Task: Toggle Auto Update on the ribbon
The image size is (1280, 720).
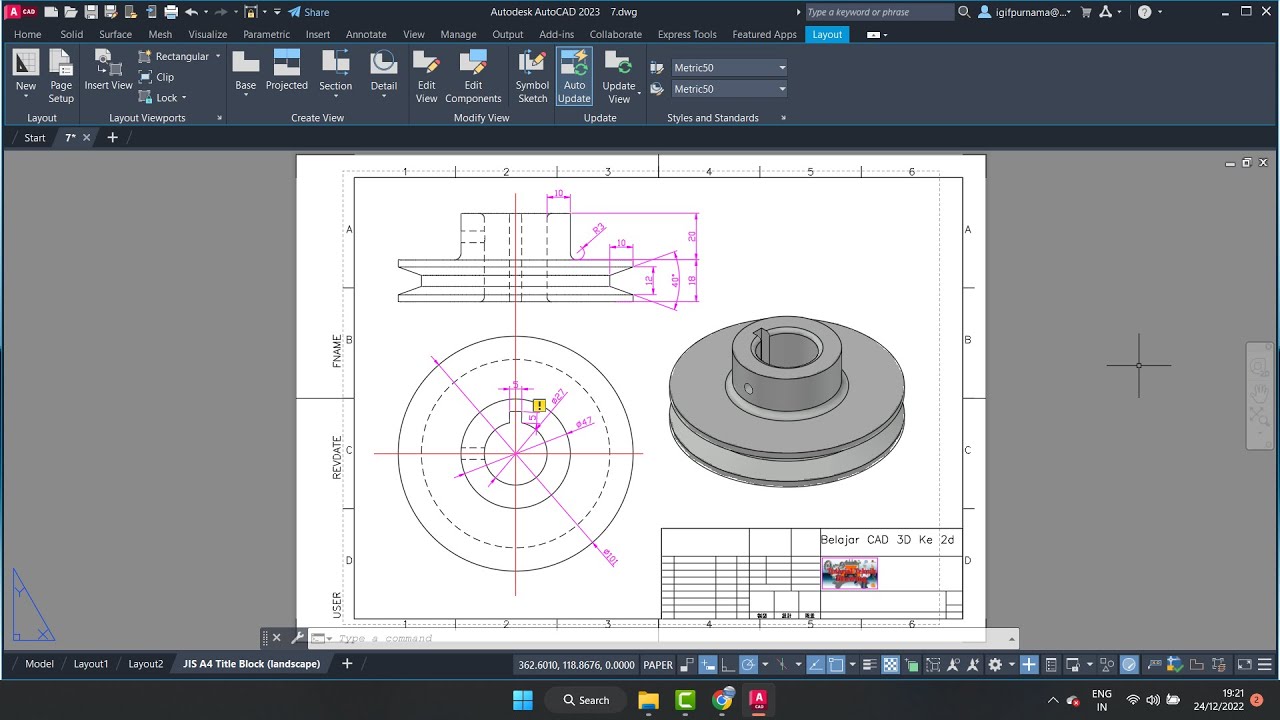Action: tap(574, 76)
